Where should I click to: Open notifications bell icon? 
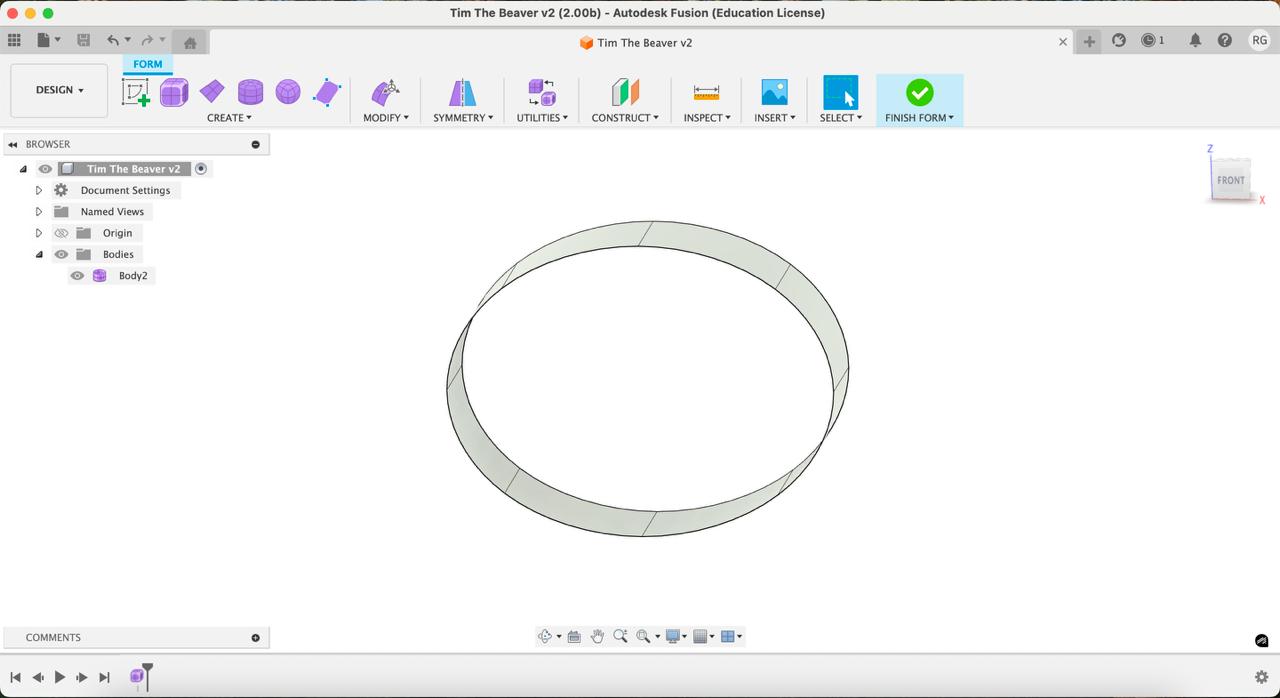(x=1195, y=40)
